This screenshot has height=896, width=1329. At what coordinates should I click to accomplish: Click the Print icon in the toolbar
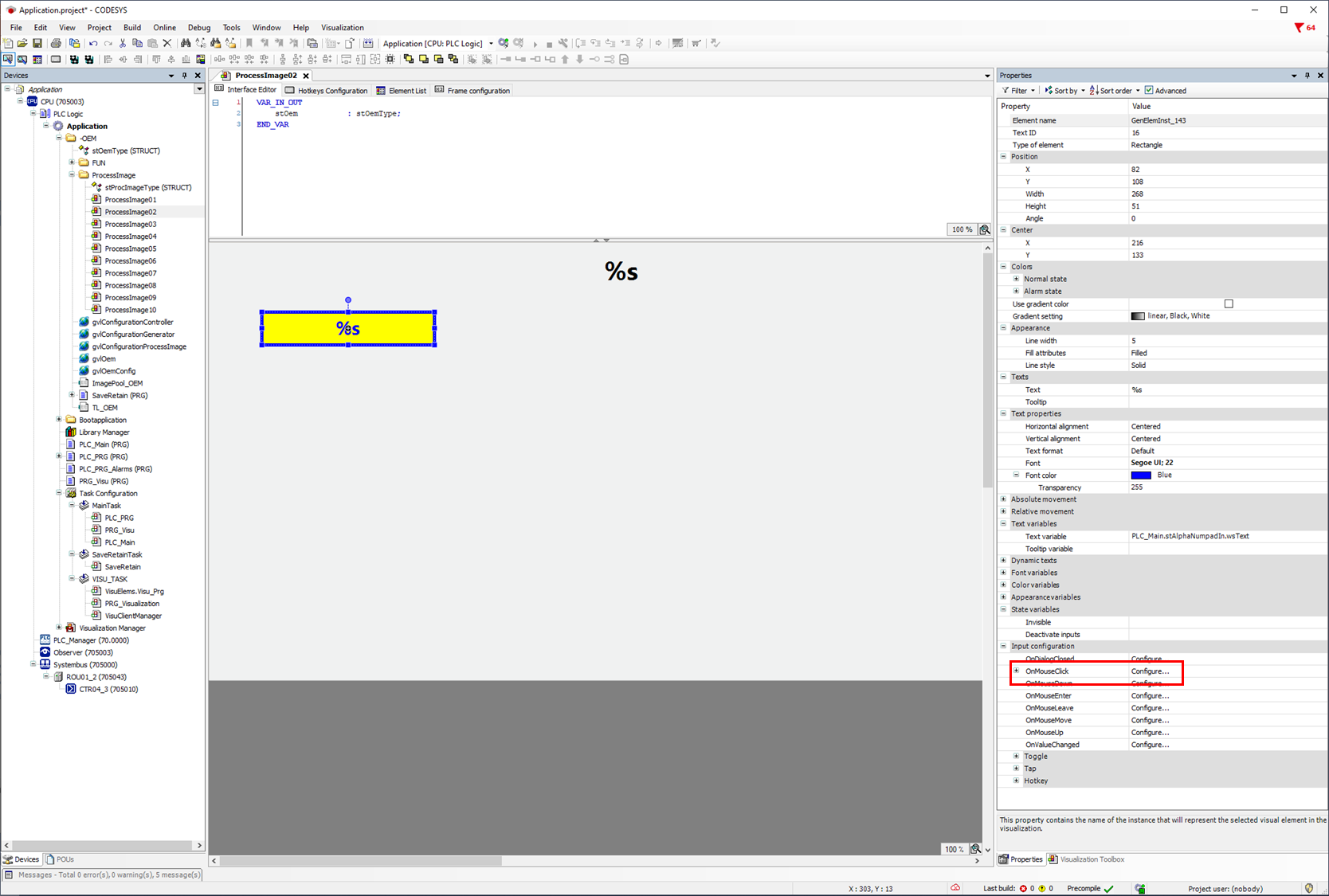(x=55, y=43)
